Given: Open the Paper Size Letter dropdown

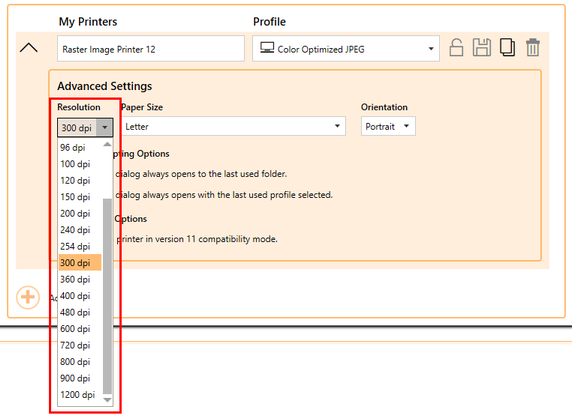Looking at the screenshot, I should [233, 126].
